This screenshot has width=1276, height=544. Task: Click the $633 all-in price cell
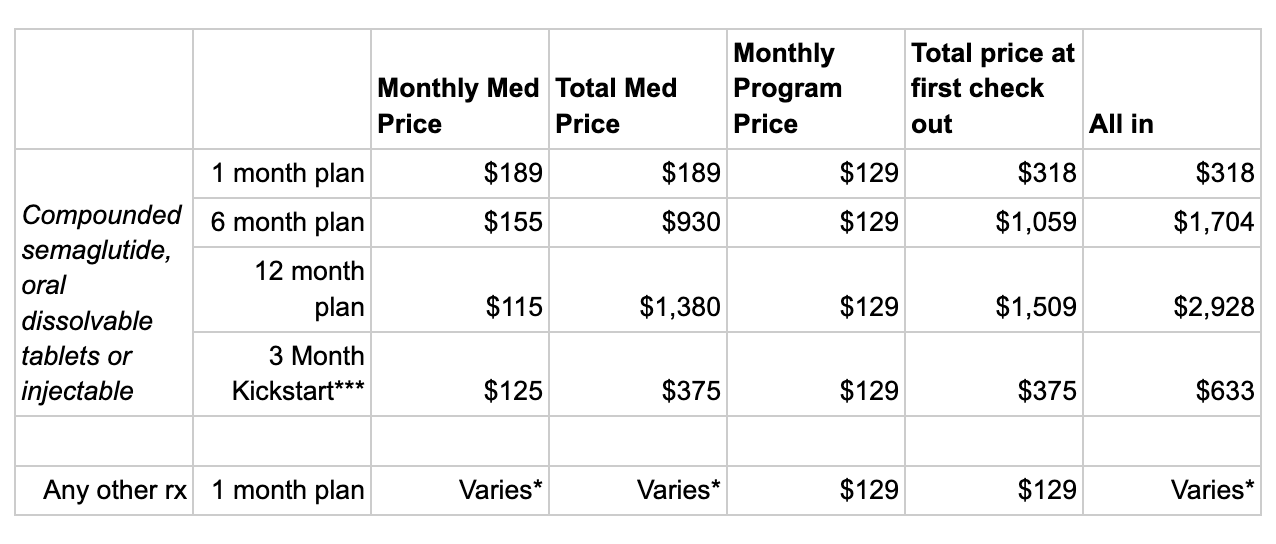[x=1225, y=391]
